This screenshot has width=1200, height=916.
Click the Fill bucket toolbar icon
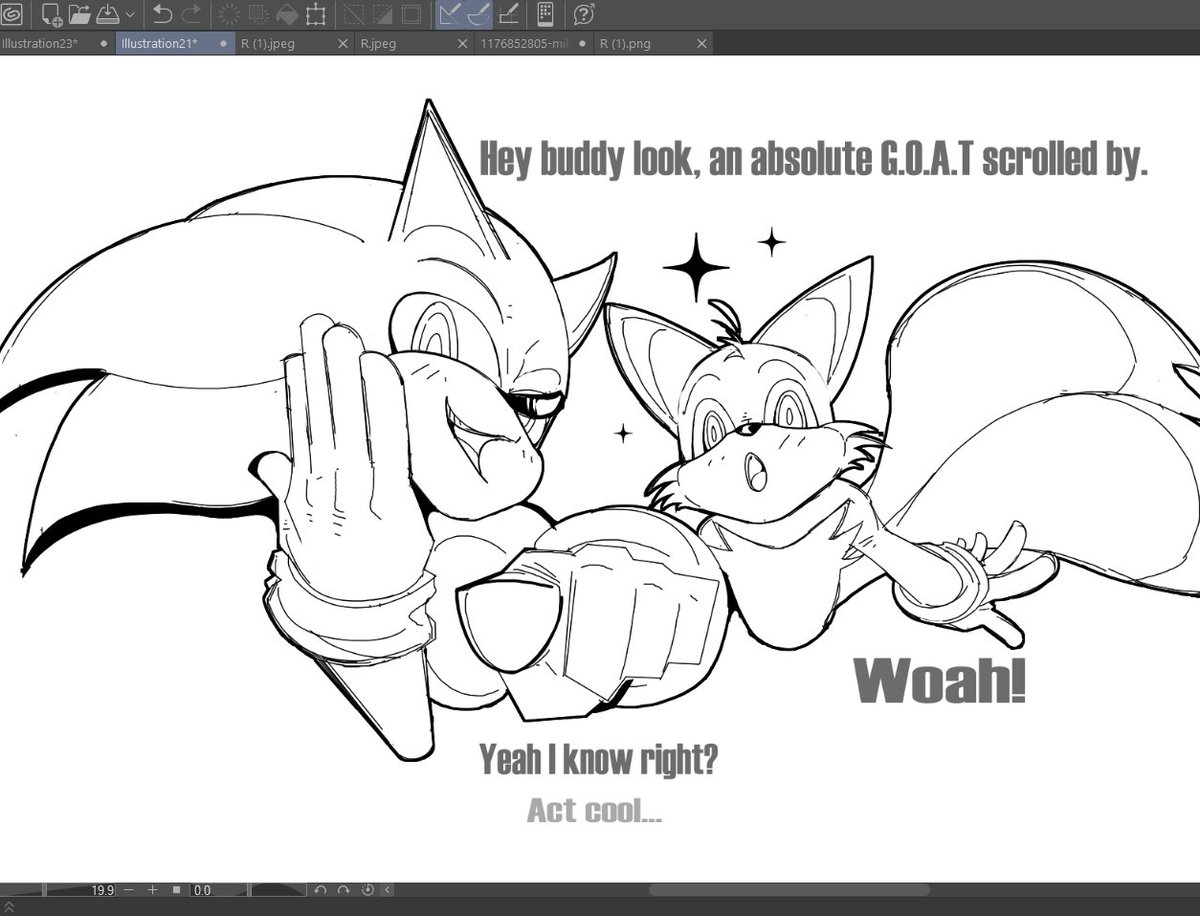pos(286,15)
